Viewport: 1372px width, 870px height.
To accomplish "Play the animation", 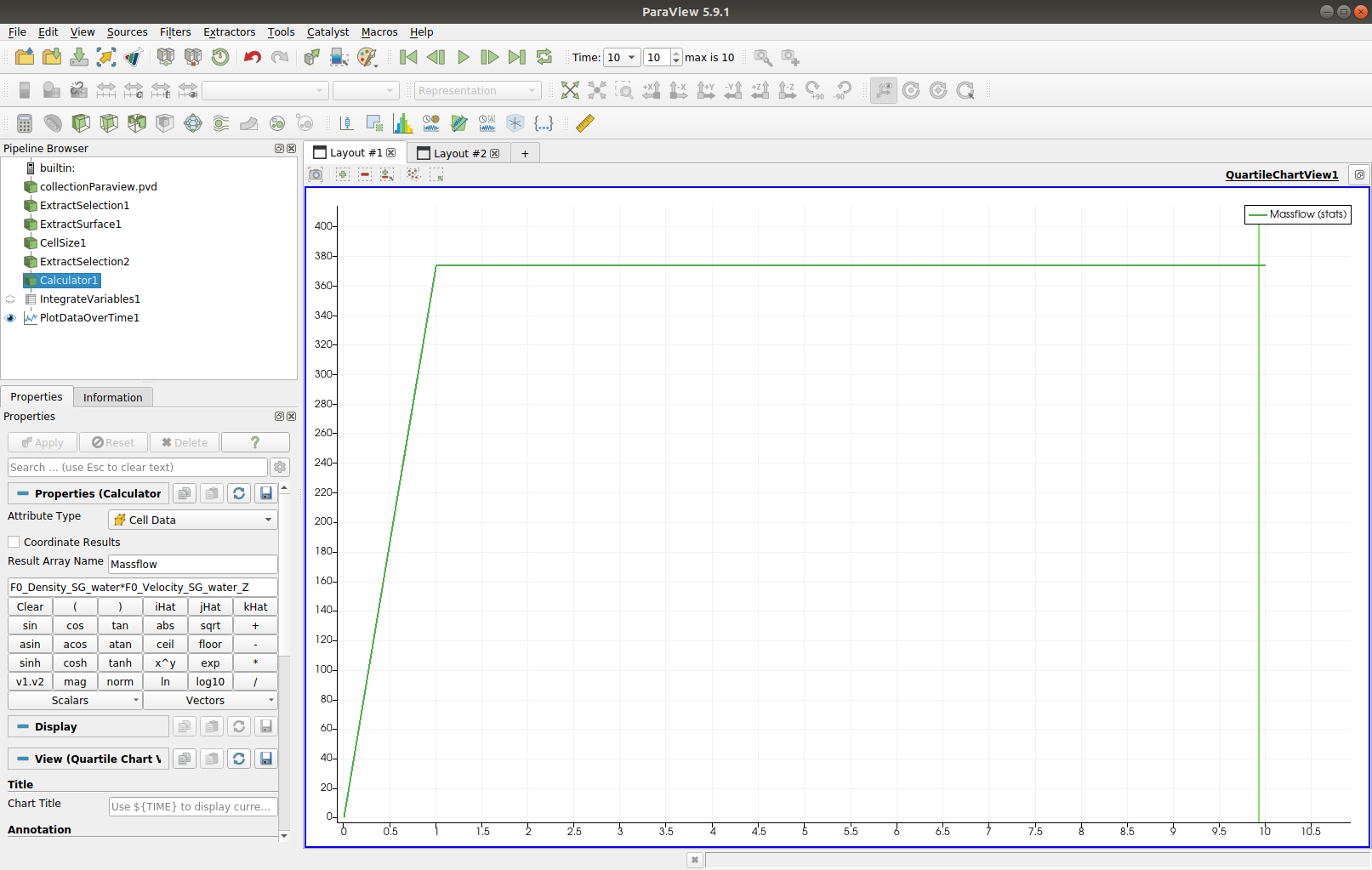I will [x=463, y=57].
